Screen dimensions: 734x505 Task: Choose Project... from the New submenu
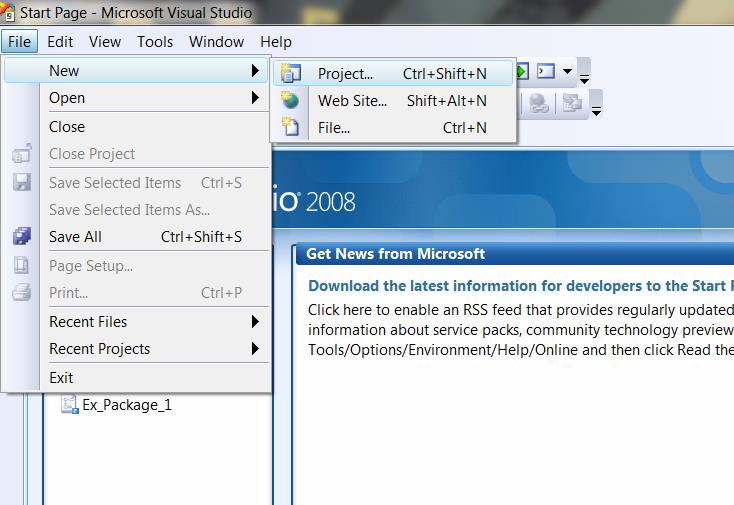coord(345,73)
